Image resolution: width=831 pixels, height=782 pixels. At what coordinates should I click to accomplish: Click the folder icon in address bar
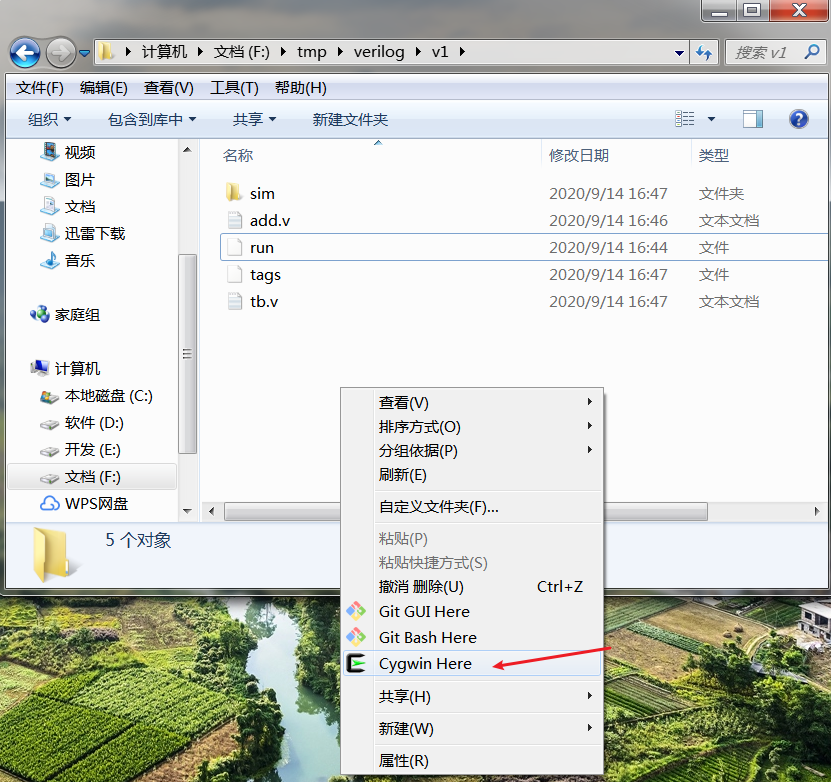[106, 52]
